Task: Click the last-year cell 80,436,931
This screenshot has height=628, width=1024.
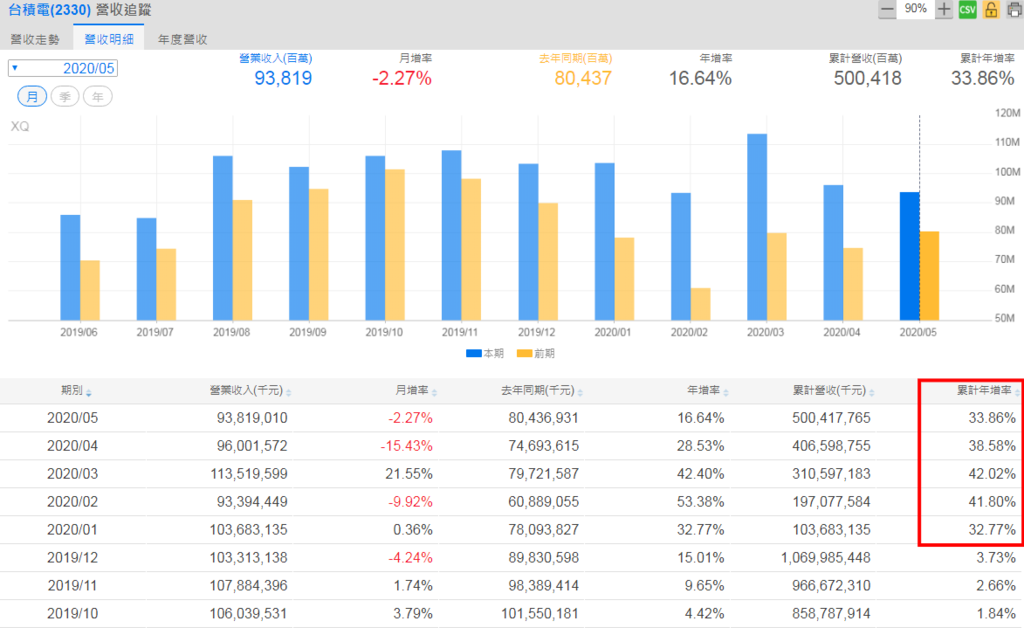Action: pyautogui.click(x=544, y=418)
